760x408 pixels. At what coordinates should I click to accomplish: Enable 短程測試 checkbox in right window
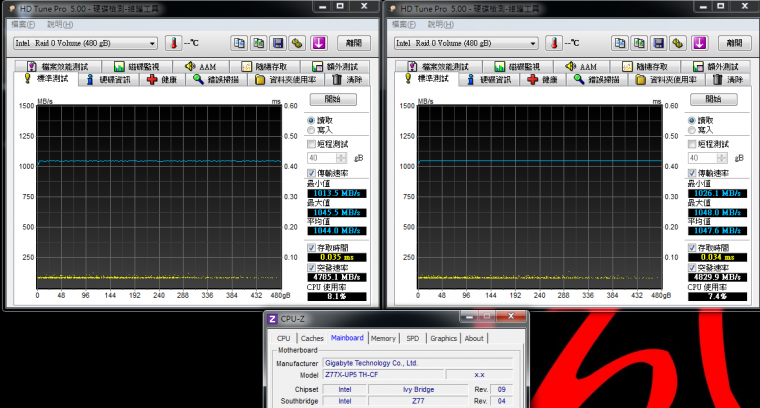(690, 144)
